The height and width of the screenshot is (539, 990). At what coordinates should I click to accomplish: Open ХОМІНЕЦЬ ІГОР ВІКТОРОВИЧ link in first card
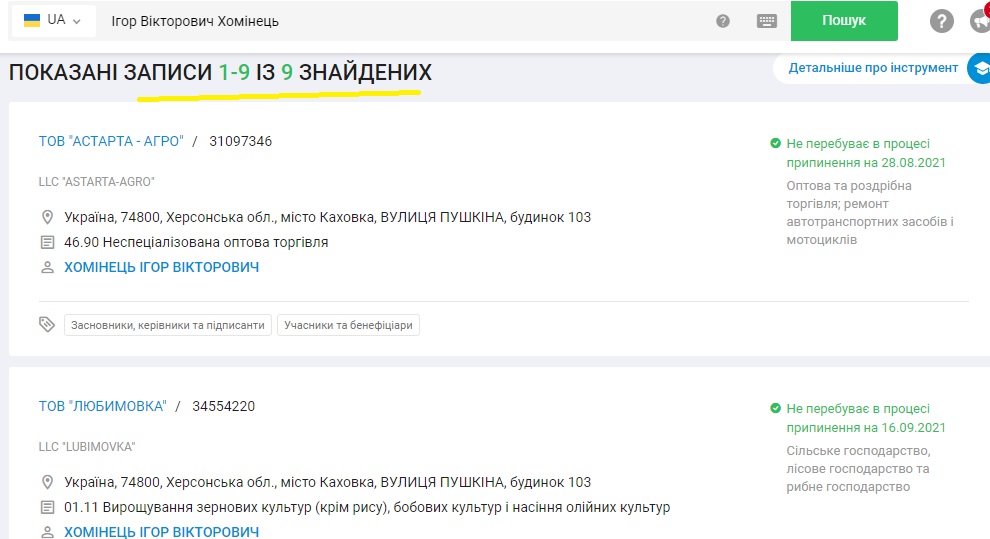pos(161,268)
